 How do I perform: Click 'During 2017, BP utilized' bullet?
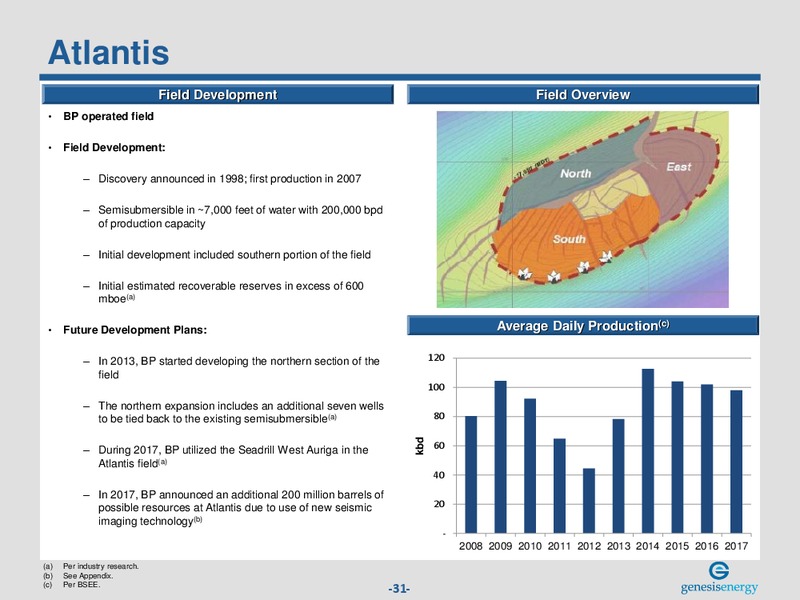[233, 457]
